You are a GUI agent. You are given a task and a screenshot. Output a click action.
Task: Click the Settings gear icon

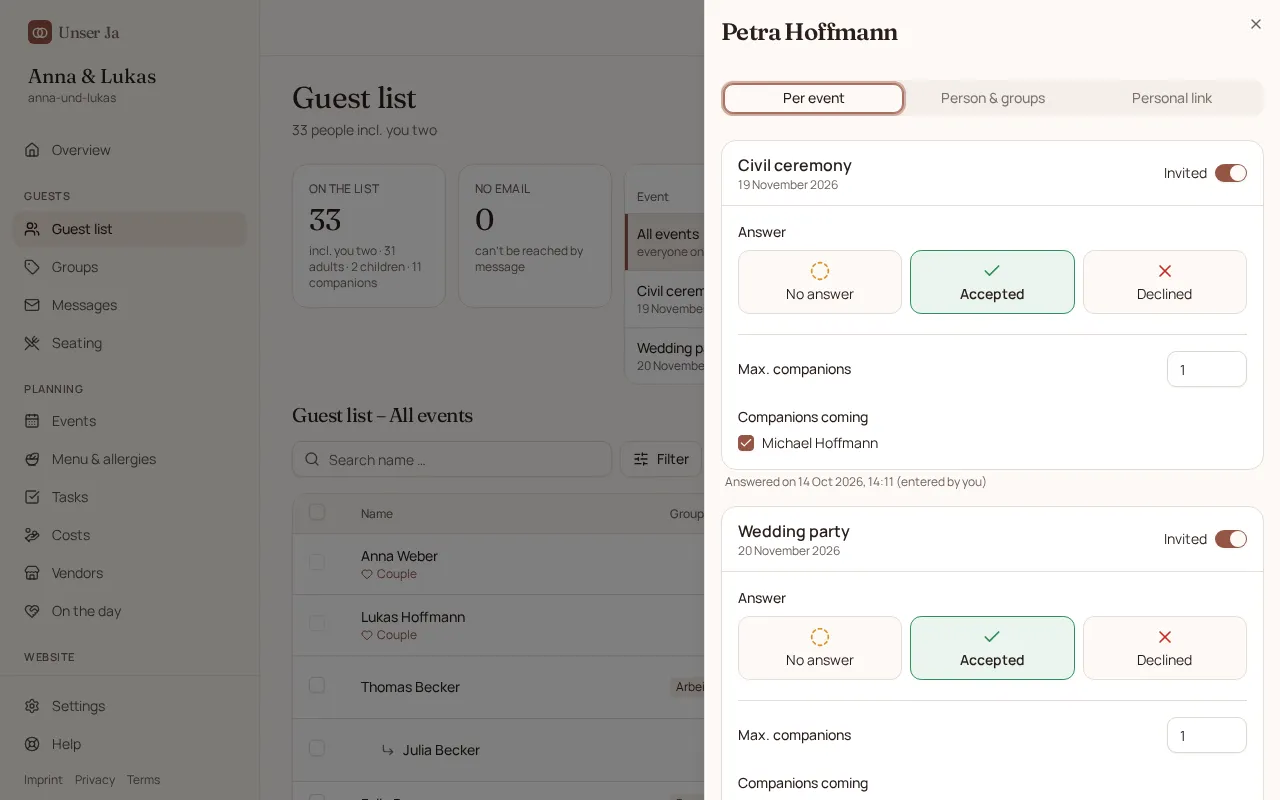pos(32,706)
